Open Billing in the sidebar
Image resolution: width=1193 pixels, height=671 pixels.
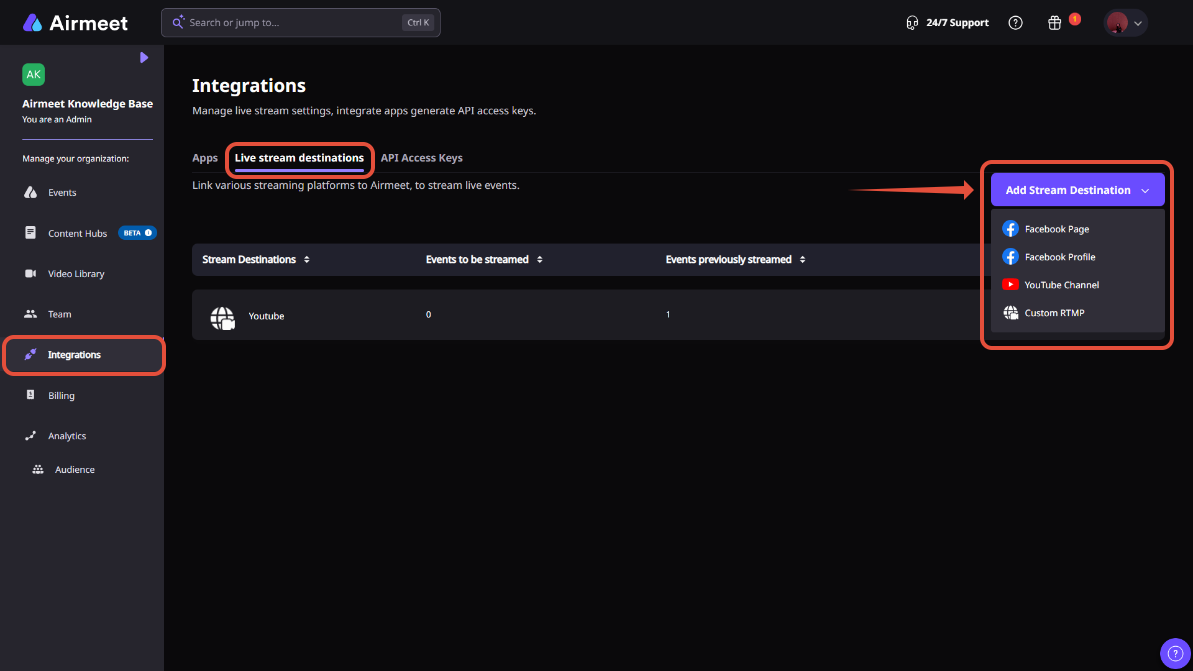pos(61,396)
